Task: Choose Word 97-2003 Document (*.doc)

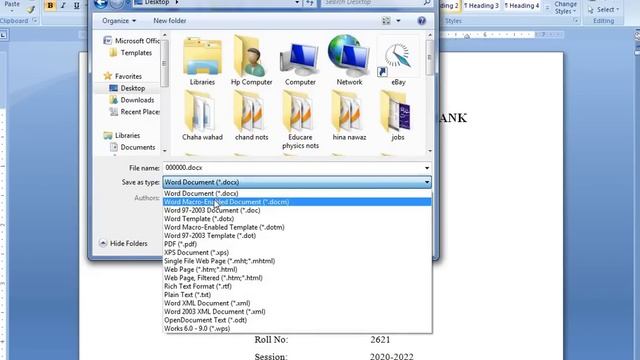Action: (297, 210)
